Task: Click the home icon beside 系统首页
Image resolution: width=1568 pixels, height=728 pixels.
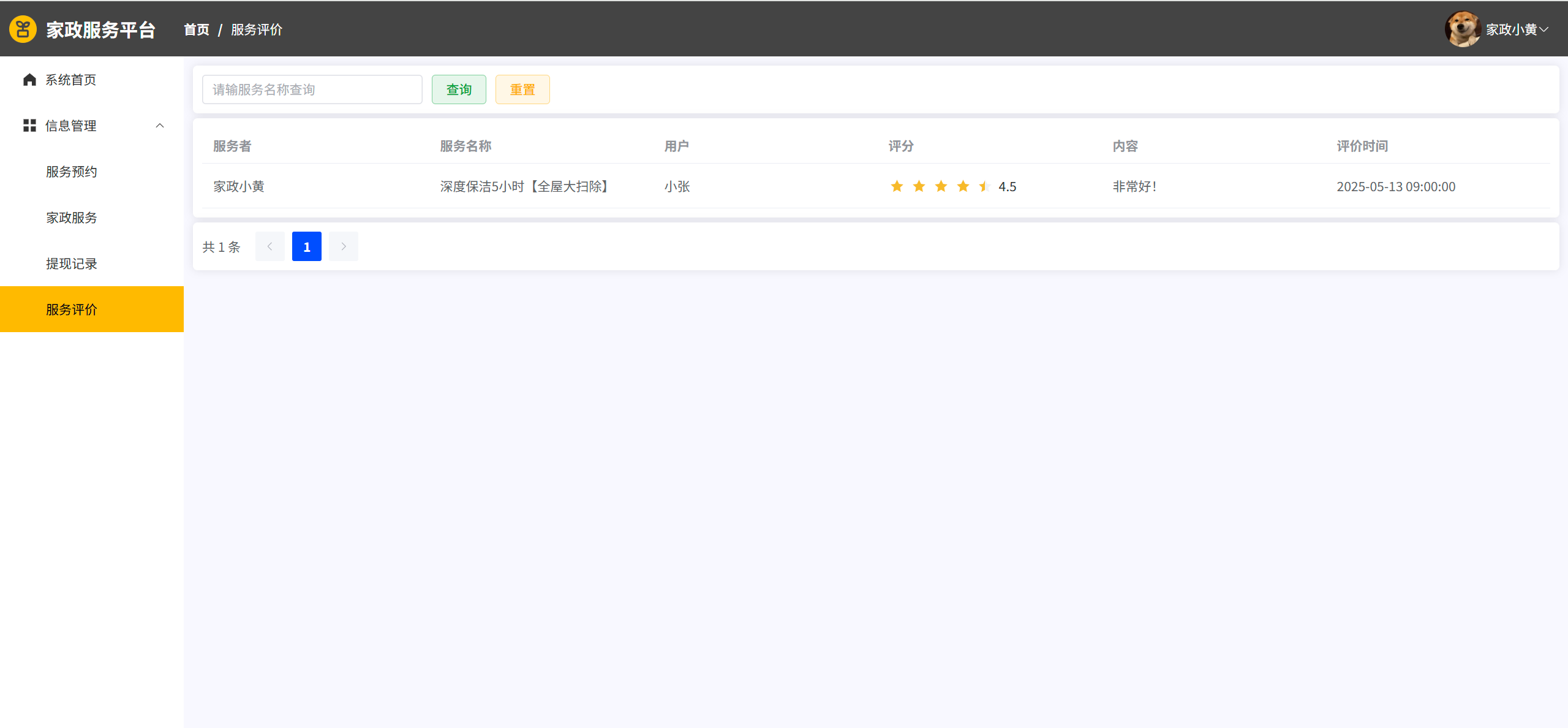Action: pyautogui.click(x=29, y=80)
